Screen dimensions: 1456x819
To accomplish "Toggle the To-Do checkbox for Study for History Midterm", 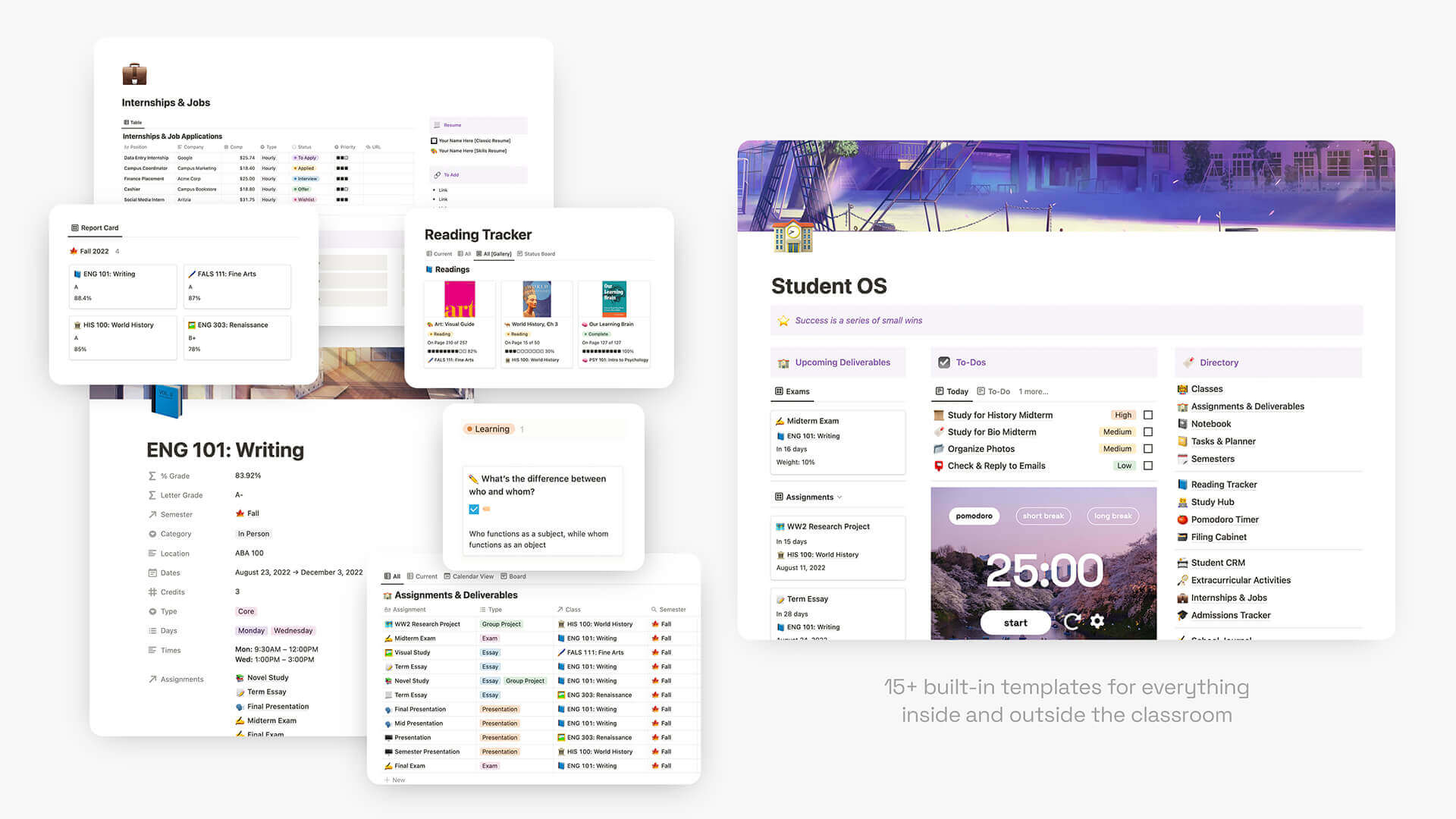I will [x=1148, y=415].
